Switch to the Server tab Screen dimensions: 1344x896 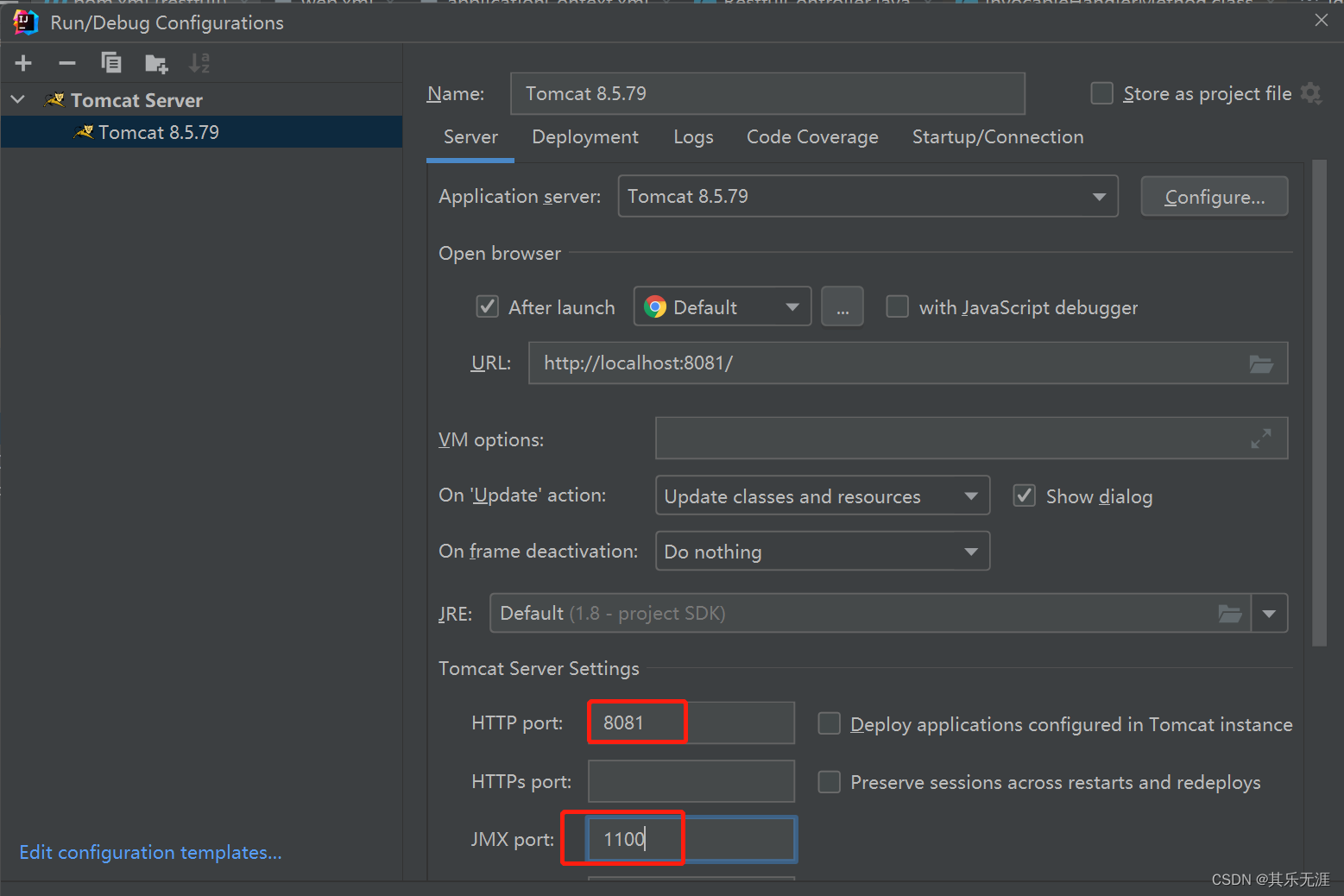coord(470,137)
